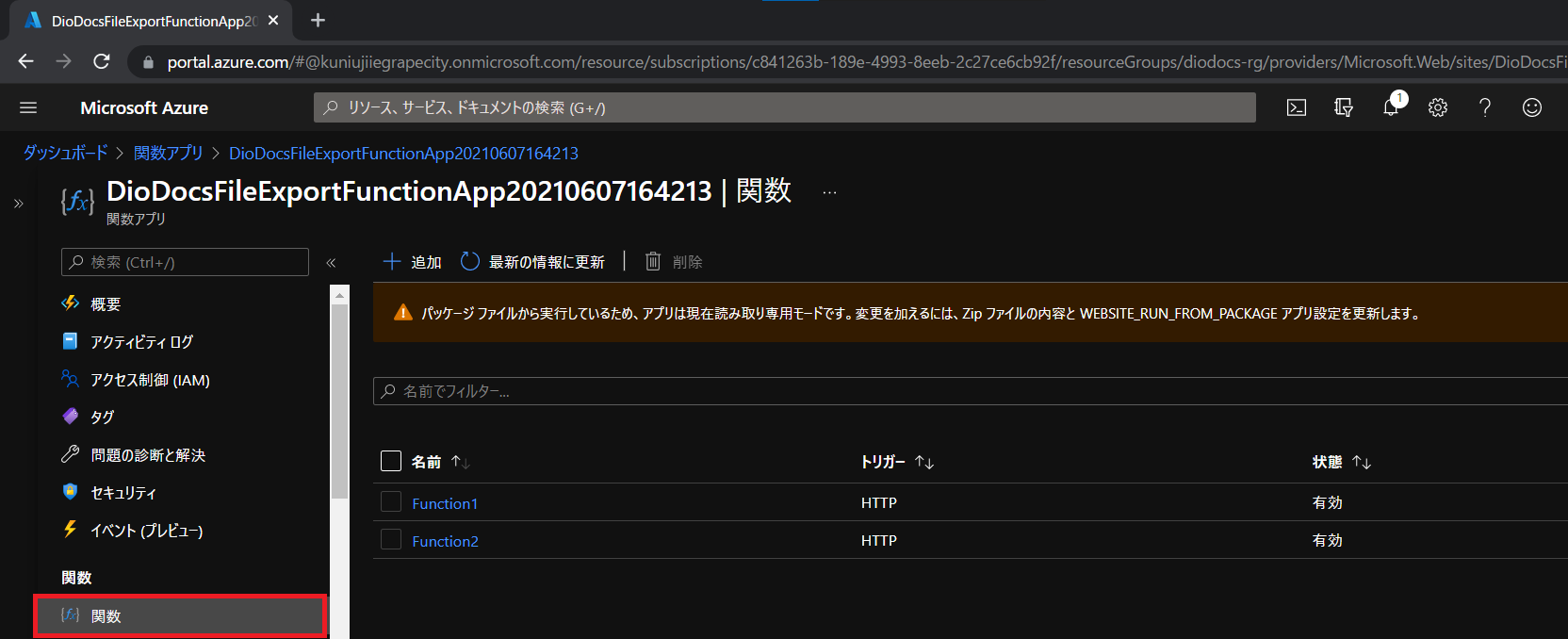This screenshot has height=639, width=1568.
Task: Reload the page with the browser refresh button
Action: point(102,61)
